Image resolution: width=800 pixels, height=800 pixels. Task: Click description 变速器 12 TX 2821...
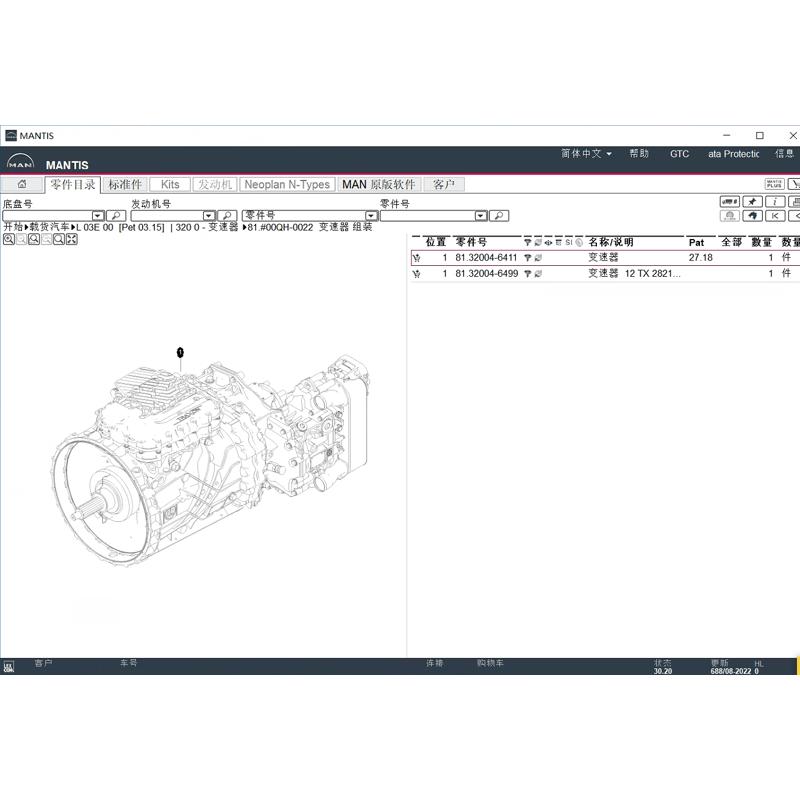[634, 273]
